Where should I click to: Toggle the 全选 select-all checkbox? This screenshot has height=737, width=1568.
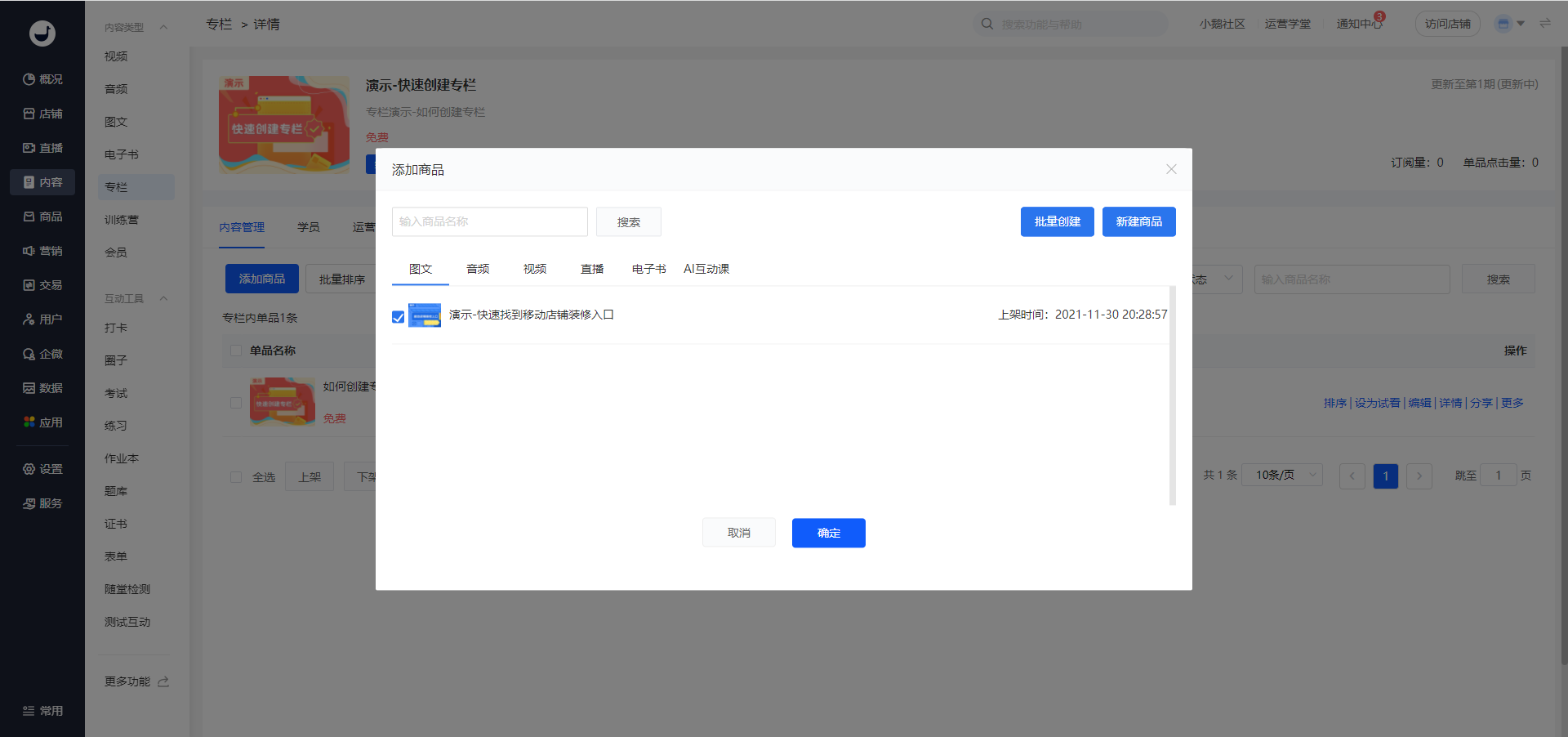tap(236, 477)
